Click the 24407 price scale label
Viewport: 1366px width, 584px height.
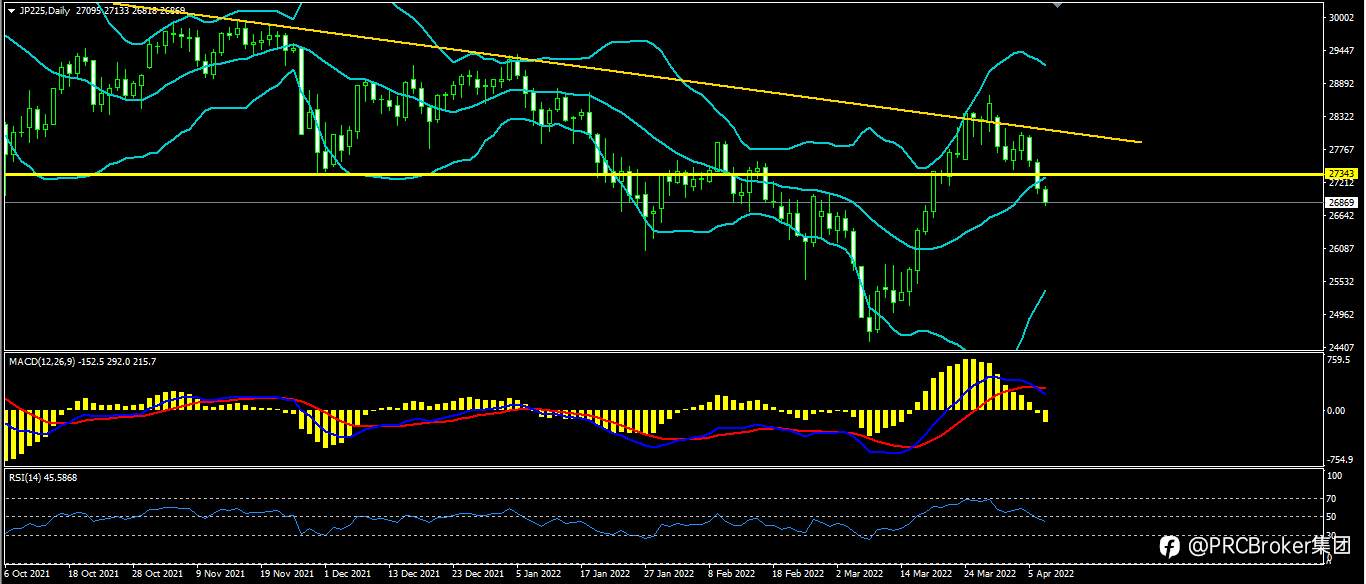tap(1341, 347)
